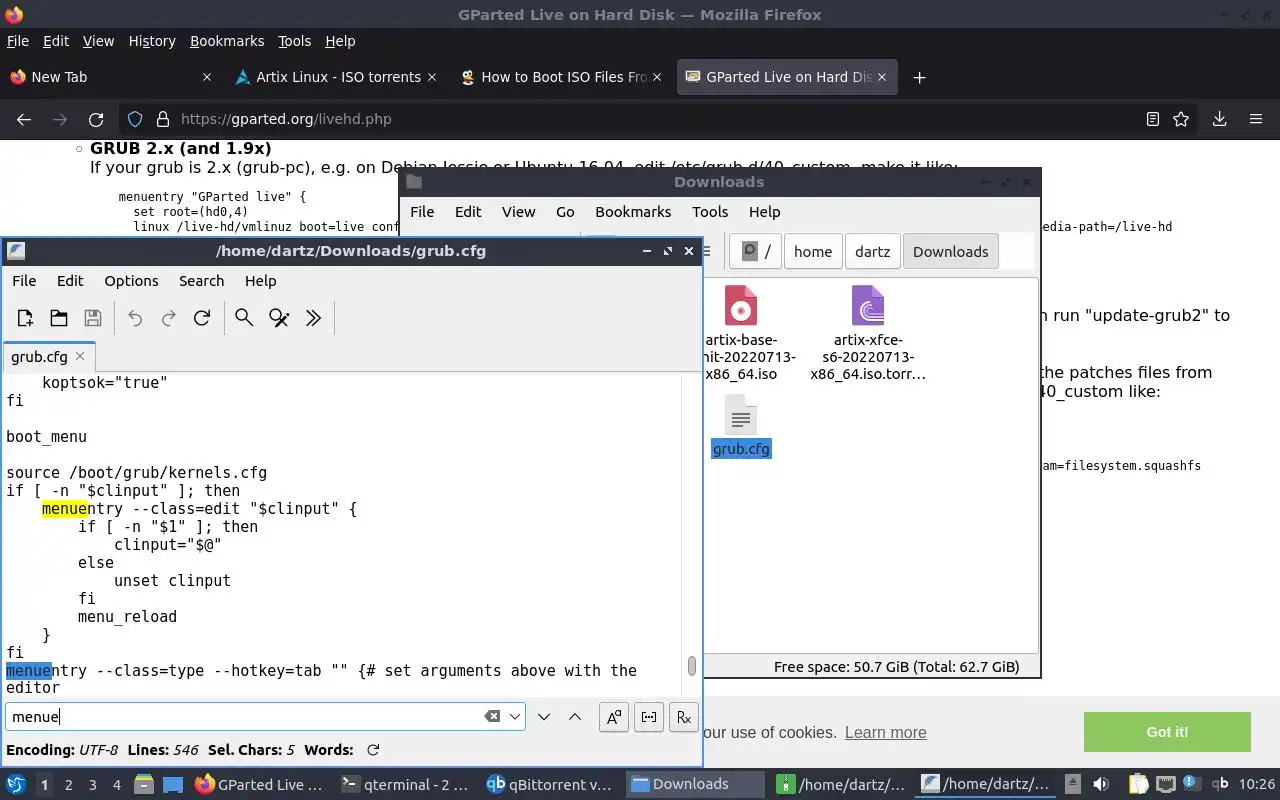Click the Find magnifier icon in editor toolbar
The image size is (1280, 800).
tap(244, 318)
